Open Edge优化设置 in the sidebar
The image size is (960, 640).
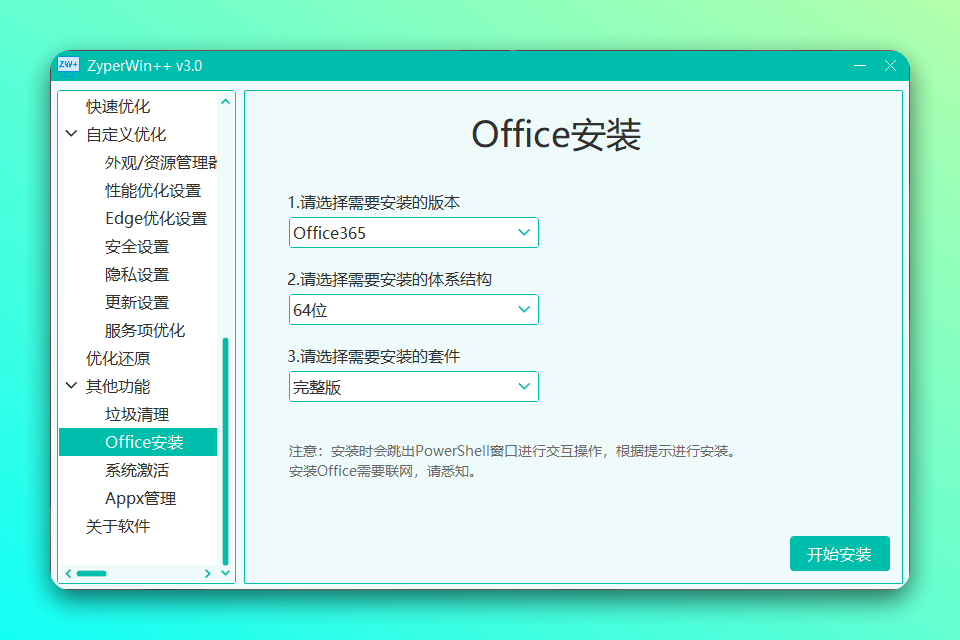156,219
